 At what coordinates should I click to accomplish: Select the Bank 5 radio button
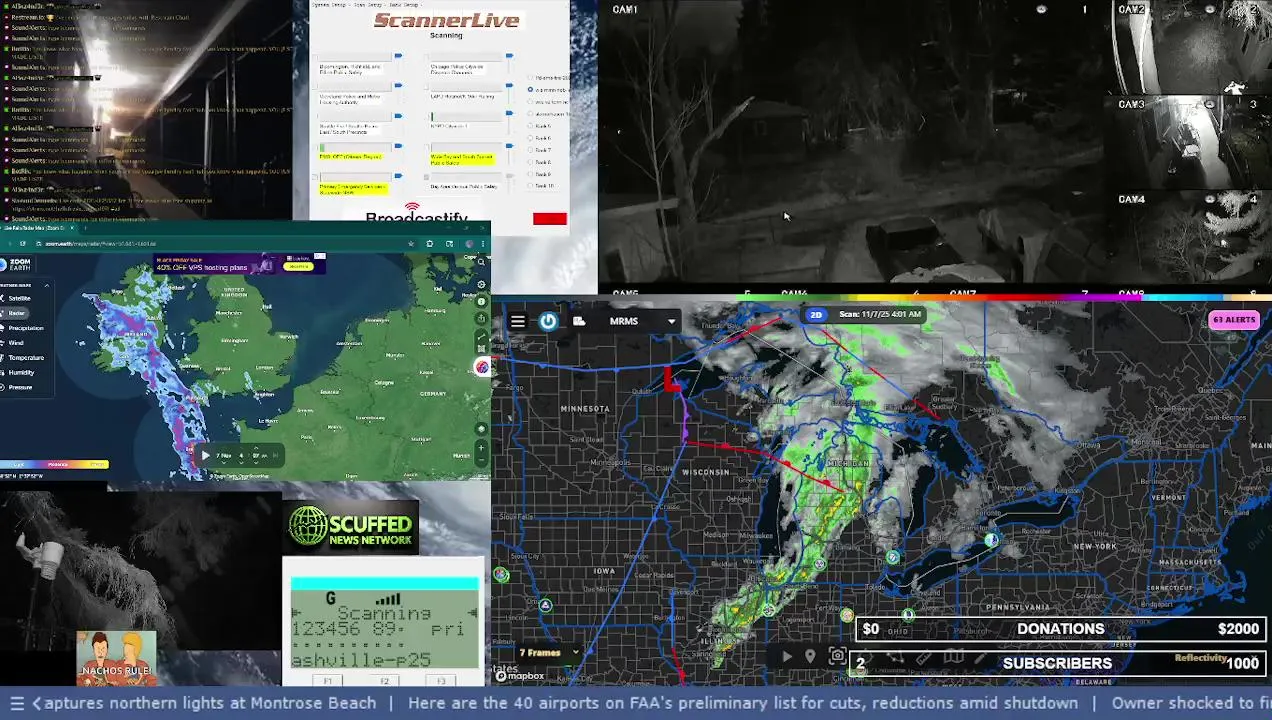coord(530,126)
